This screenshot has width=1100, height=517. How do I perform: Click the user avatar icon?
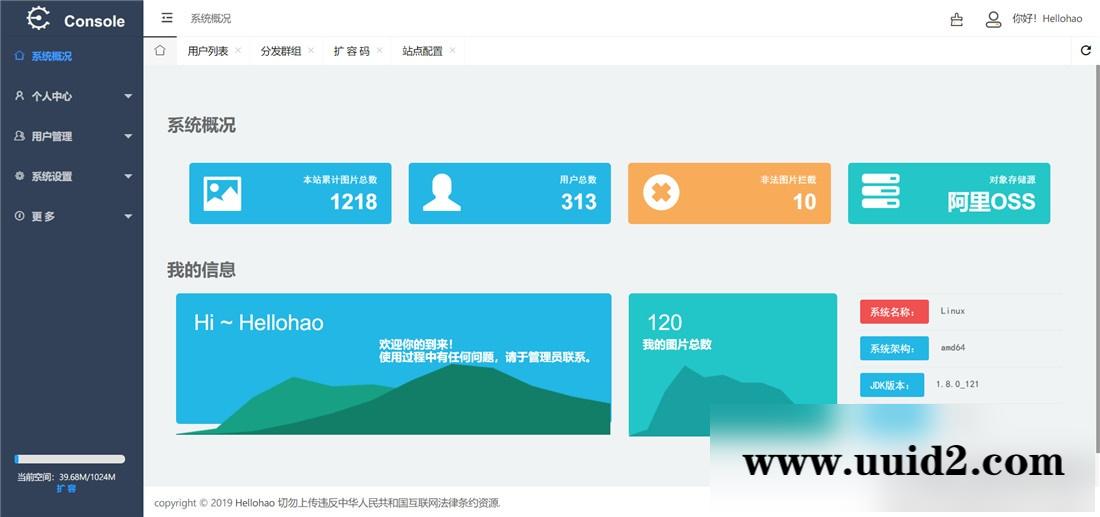[x=993, y=19]
